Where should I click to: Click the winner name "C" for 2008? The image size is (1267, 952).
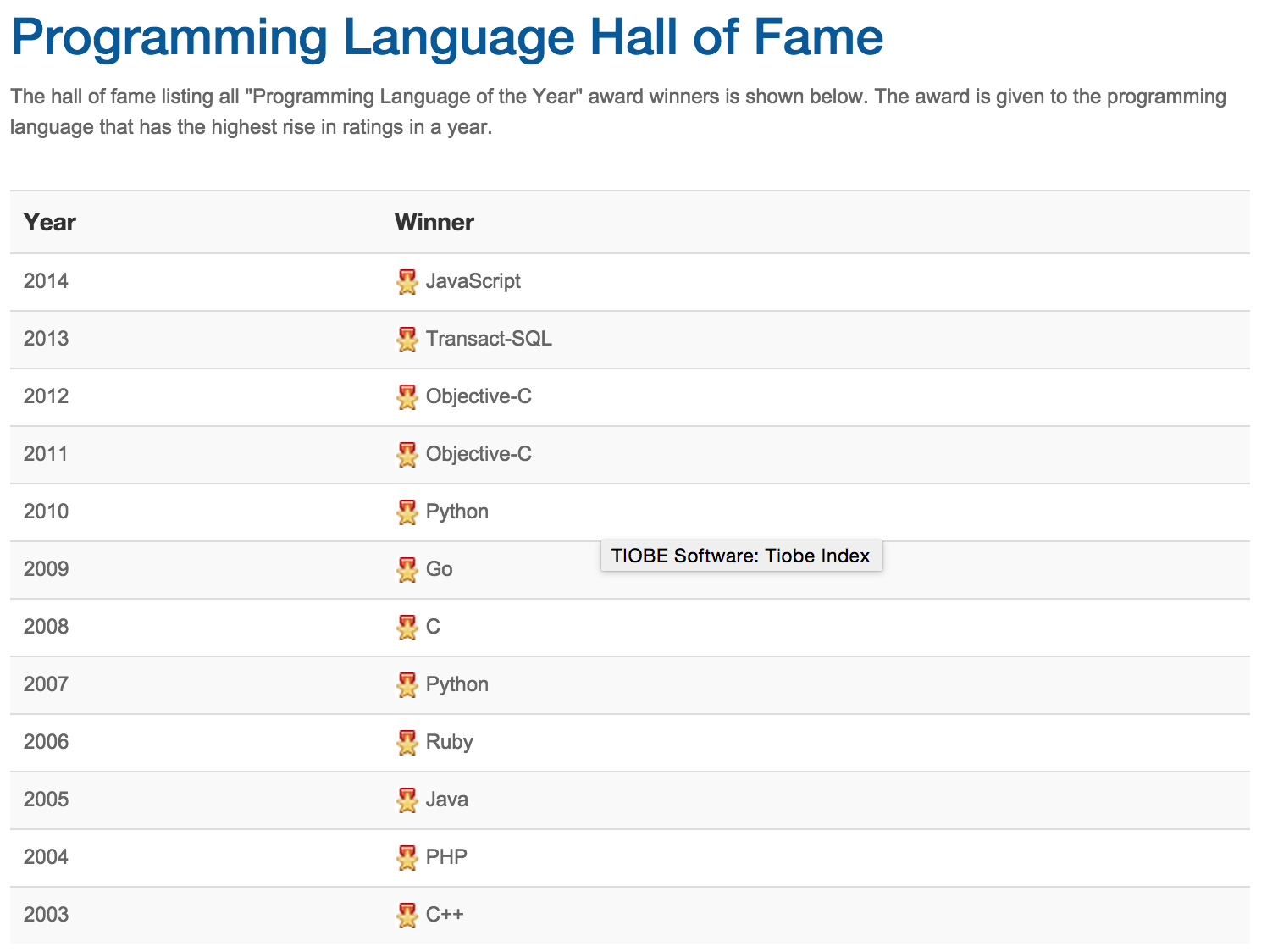(x=433, y=627)
